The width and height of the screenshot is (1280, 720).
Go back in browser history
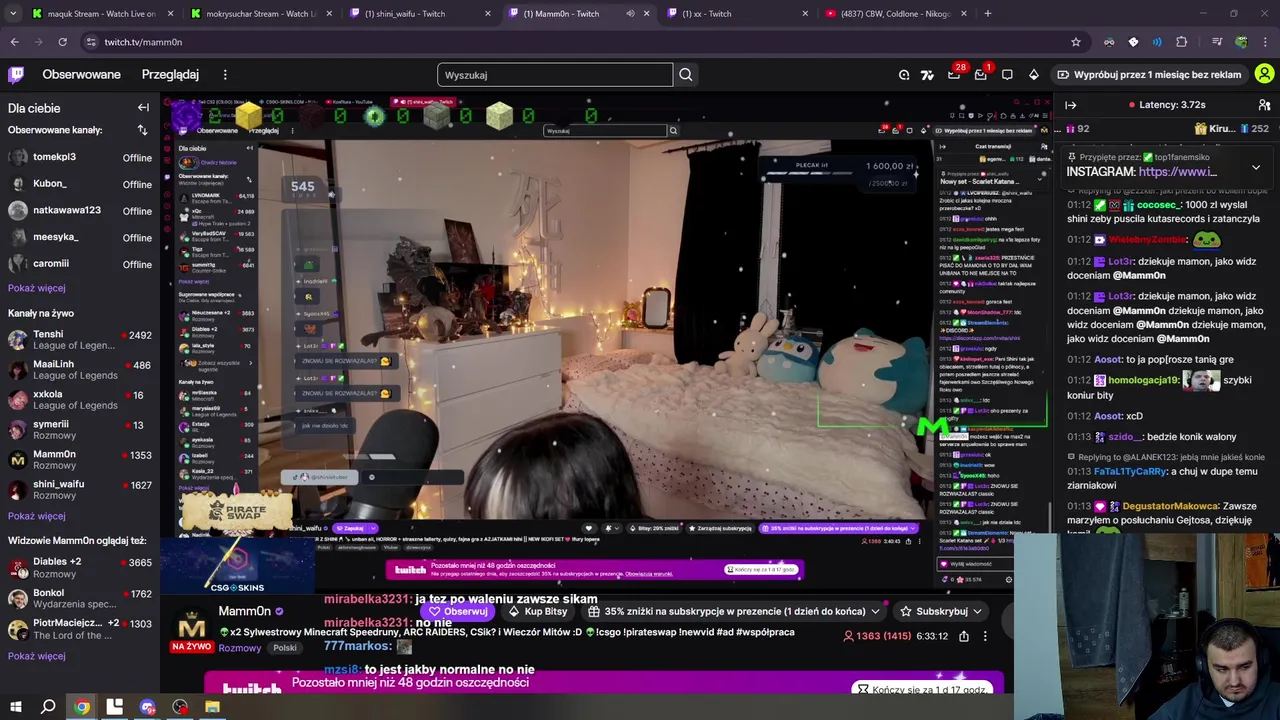click(x=14, y=42)
